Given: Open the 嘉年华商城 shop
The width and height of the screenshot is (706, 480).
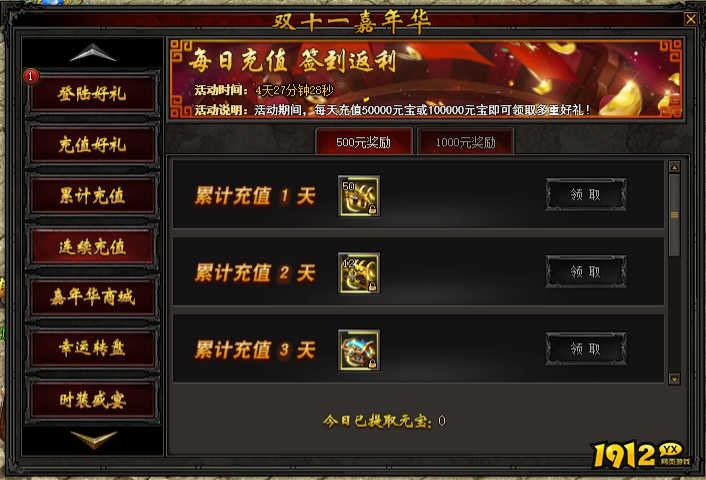Looking at the screenshot, I should 93,297.
